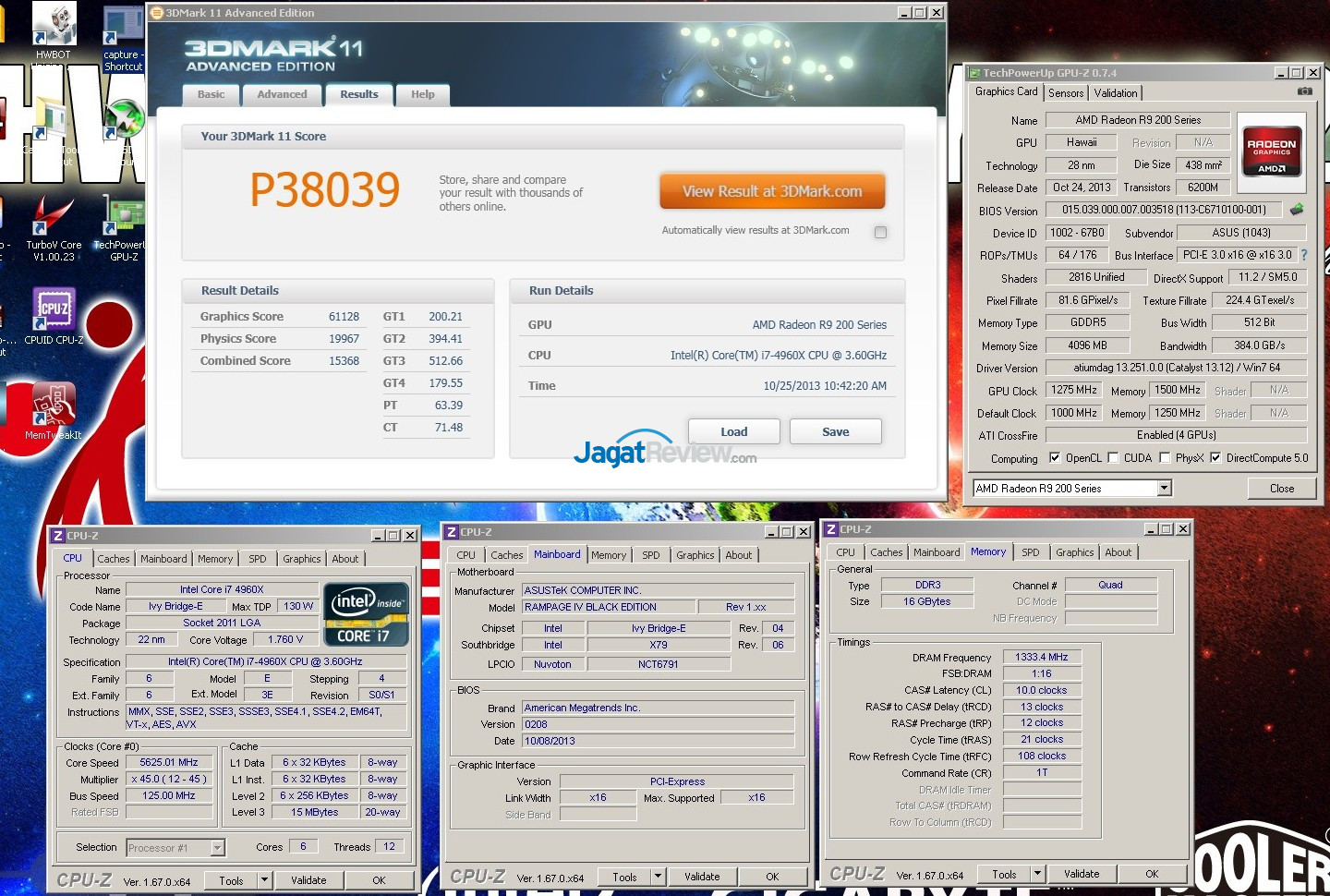Launch CPUID CPU-Z from the desktop

coord(54,309)
